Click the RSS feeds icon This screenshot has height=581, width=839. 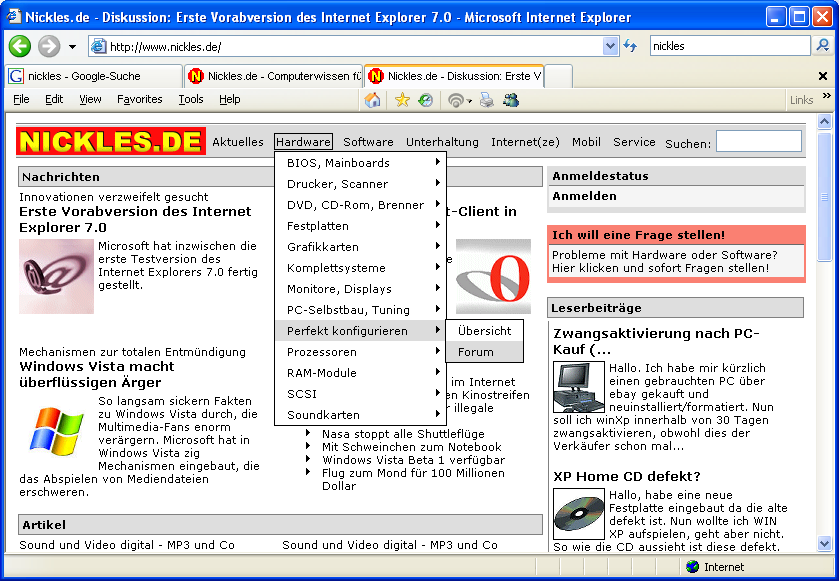[455, 100]
